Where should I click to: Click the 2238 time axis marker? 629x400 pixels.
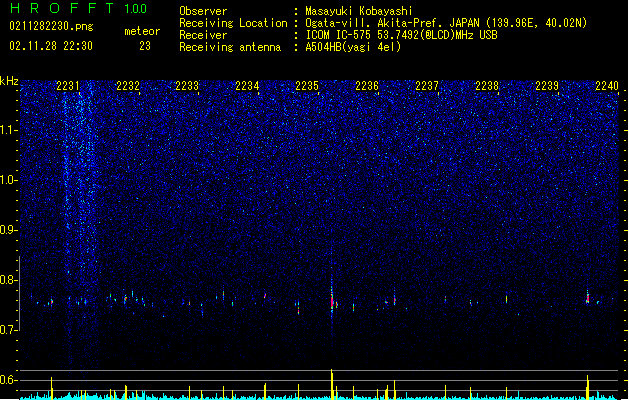coord(487,86)
